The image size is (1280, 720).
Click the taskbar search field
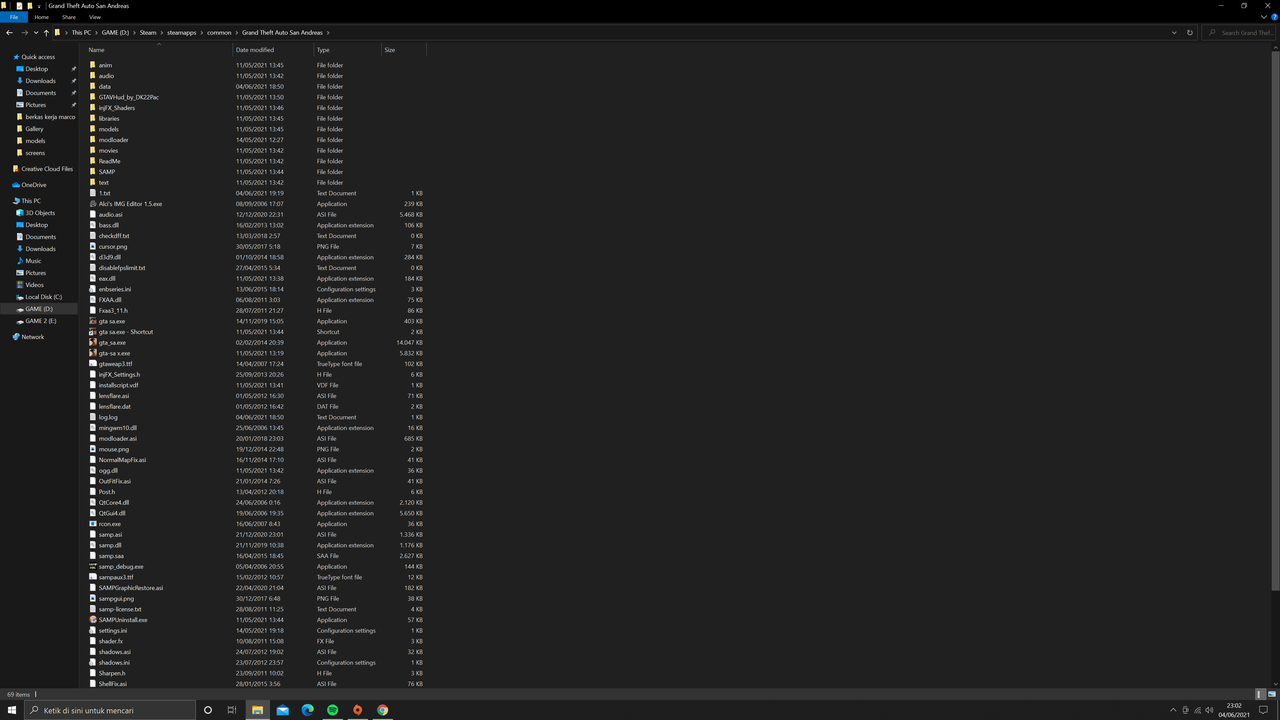point(110,710)
